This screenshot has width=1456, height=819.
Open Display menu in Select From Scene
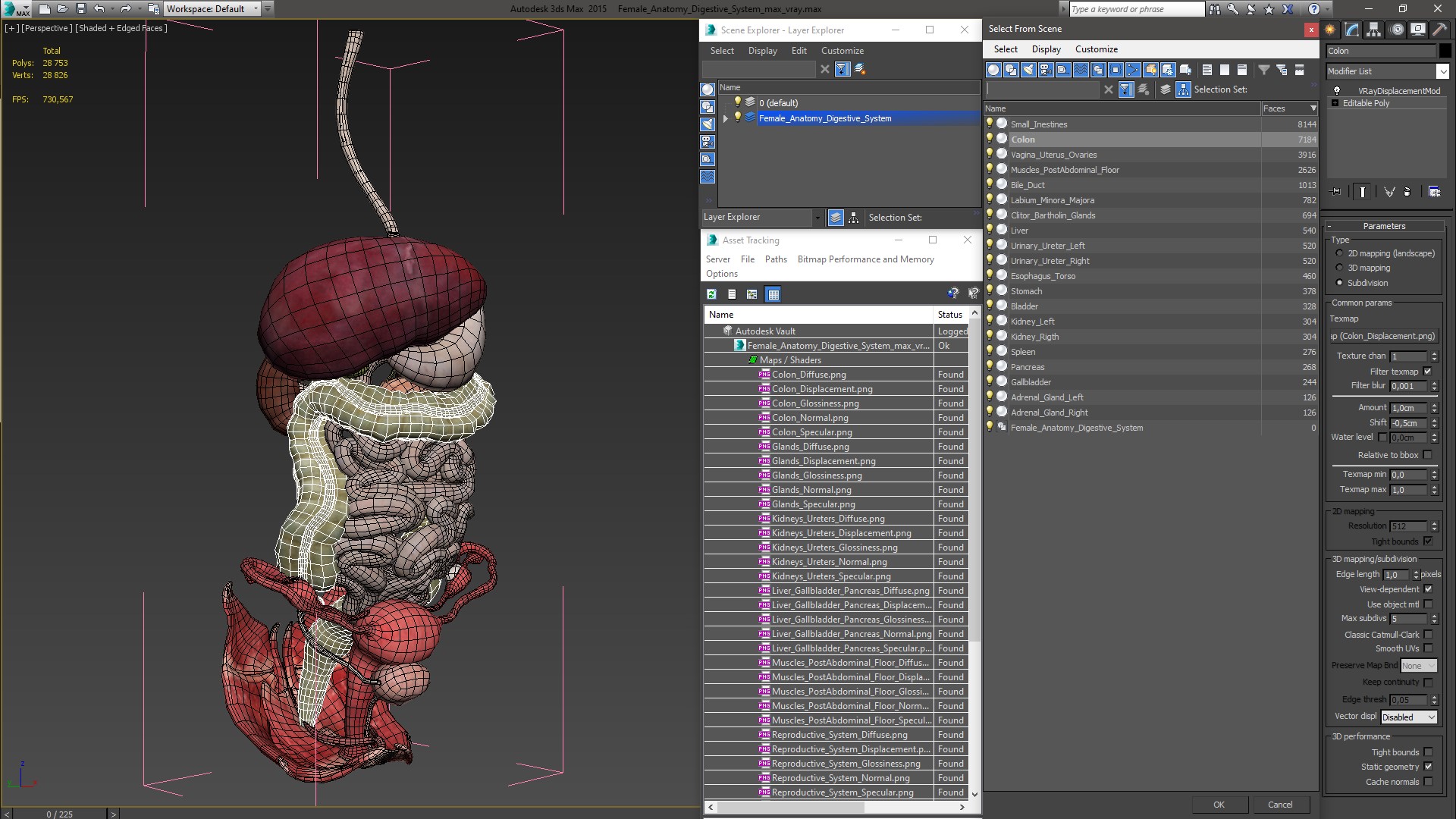coord(1046,49)
